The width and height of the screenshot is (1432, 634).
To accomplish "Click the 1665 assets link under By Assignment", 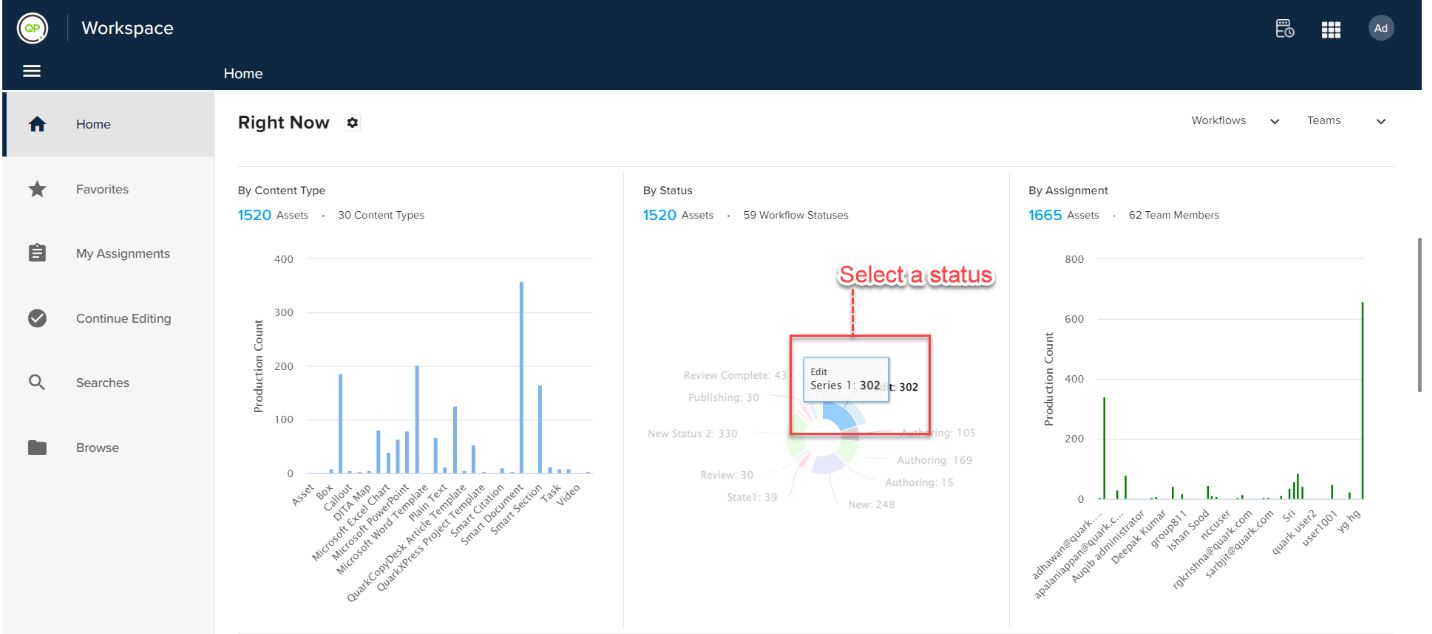I will pyautogui.click(x=1045, y=215).
